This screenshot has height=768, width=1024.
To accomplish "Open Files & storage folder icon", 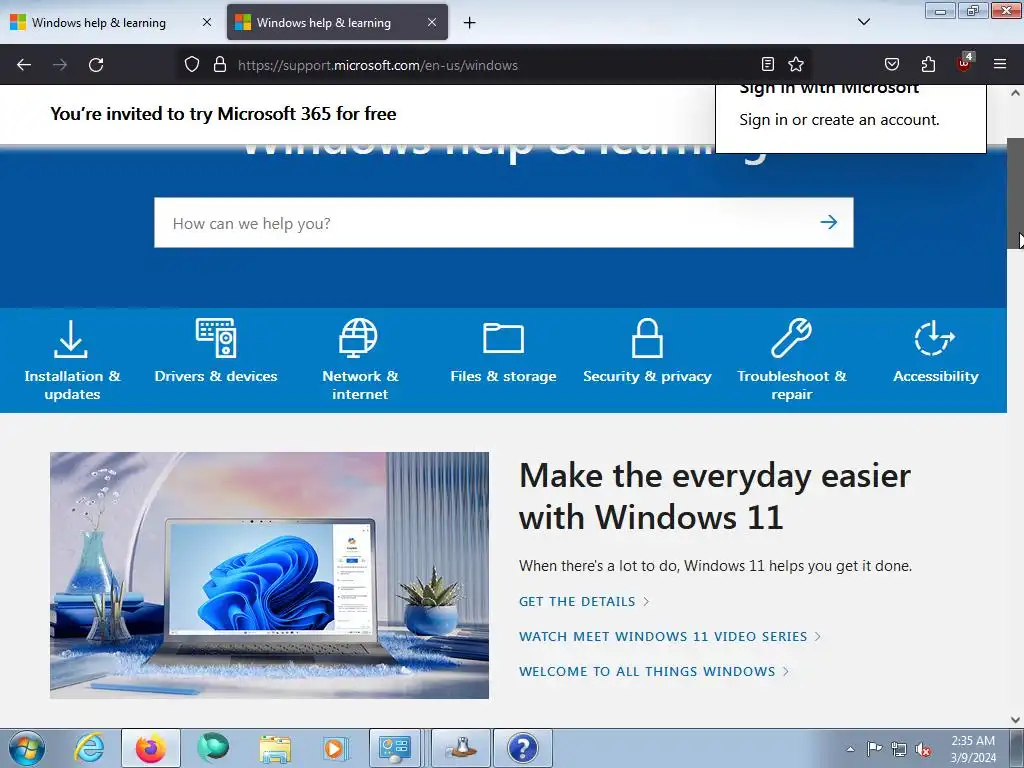I will click(x=503, y=338).
